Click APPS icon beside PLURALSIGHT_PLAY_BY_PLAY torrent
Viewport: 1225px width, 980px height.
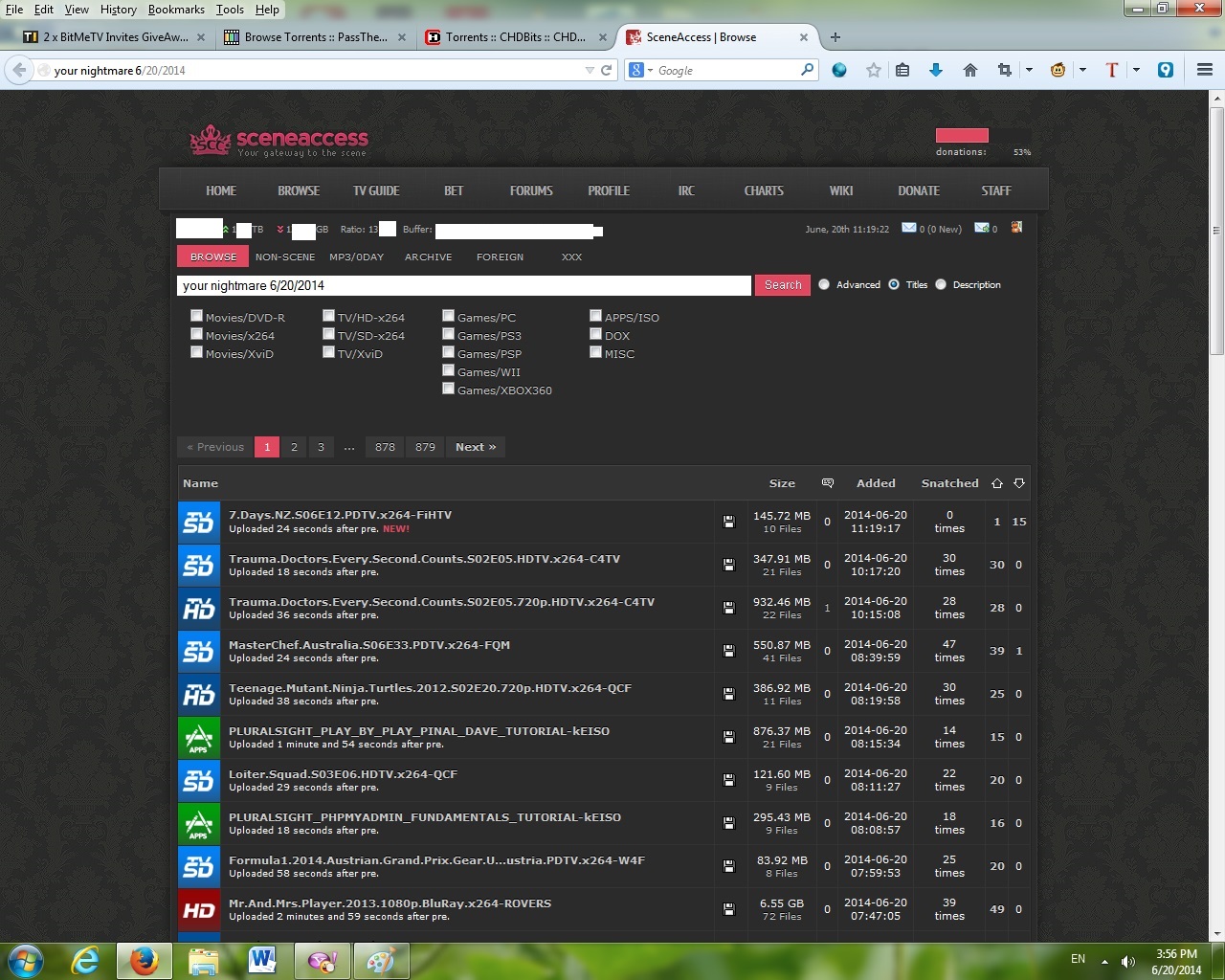[199, 737]
